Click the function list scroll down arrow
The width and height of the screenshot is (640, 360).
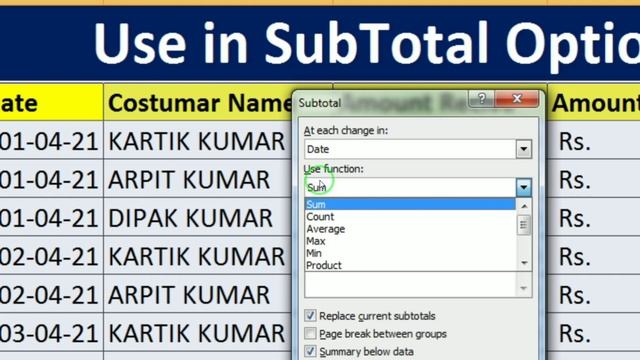coord(524,263)
